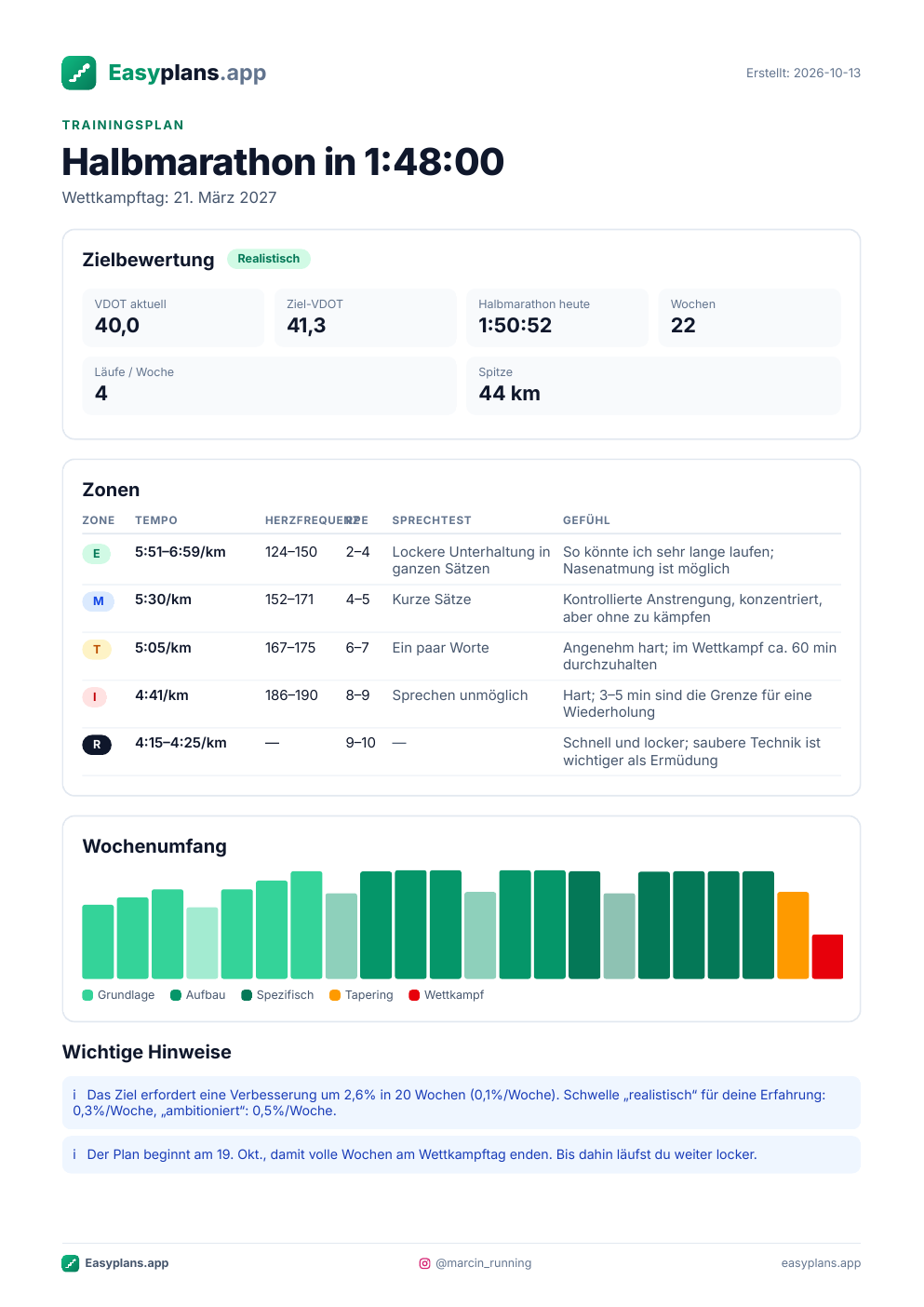Click the tempo 5:30/km
924x1307 pixels.
tap(163, 600)
